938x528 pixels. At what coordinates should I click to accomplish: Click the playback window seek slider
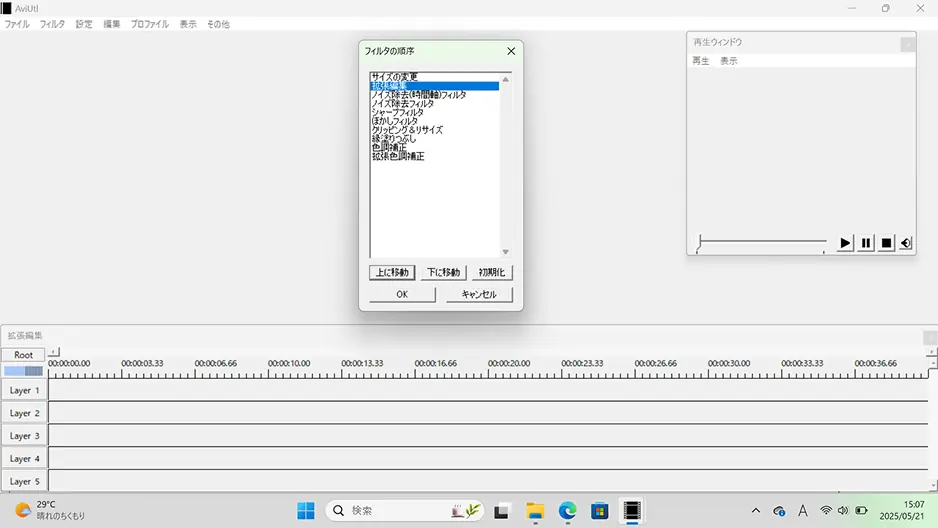click(761, 242)
